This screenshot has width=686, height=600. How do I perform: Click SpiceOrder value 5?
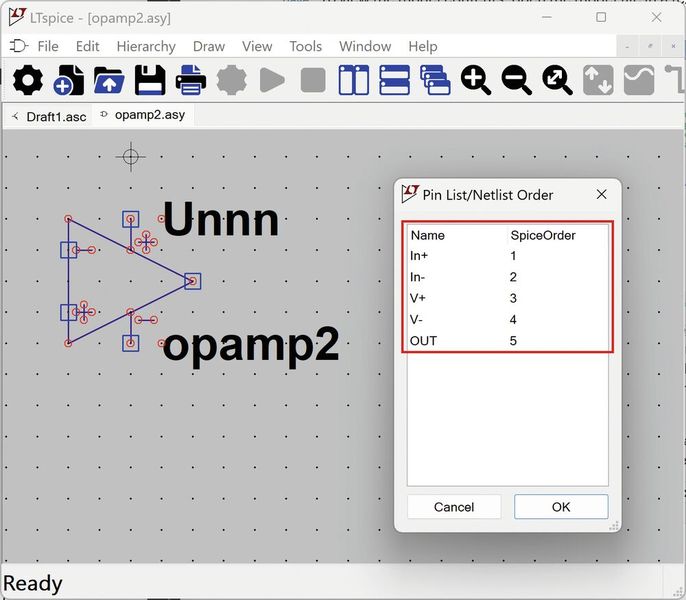click(x=513, y=340)
